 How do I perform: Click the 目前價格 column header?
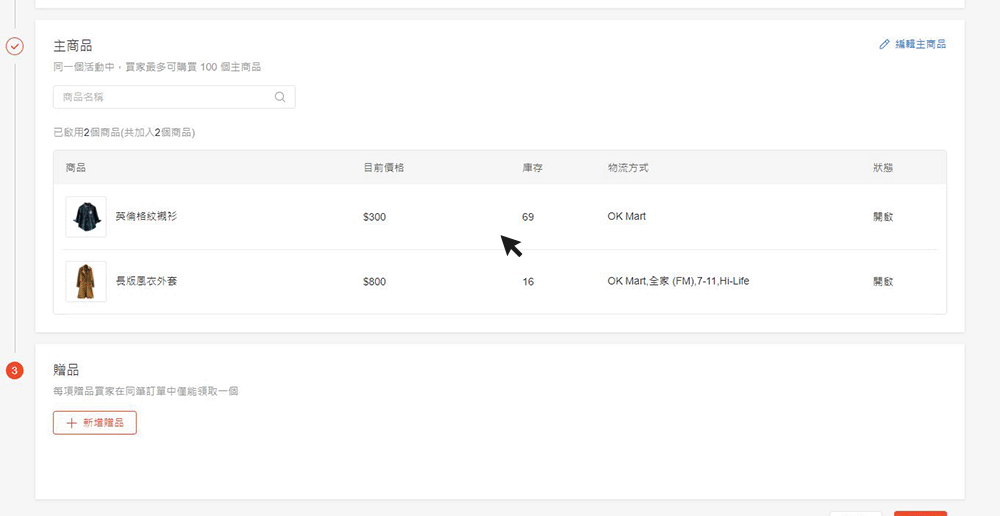(383, 167)
